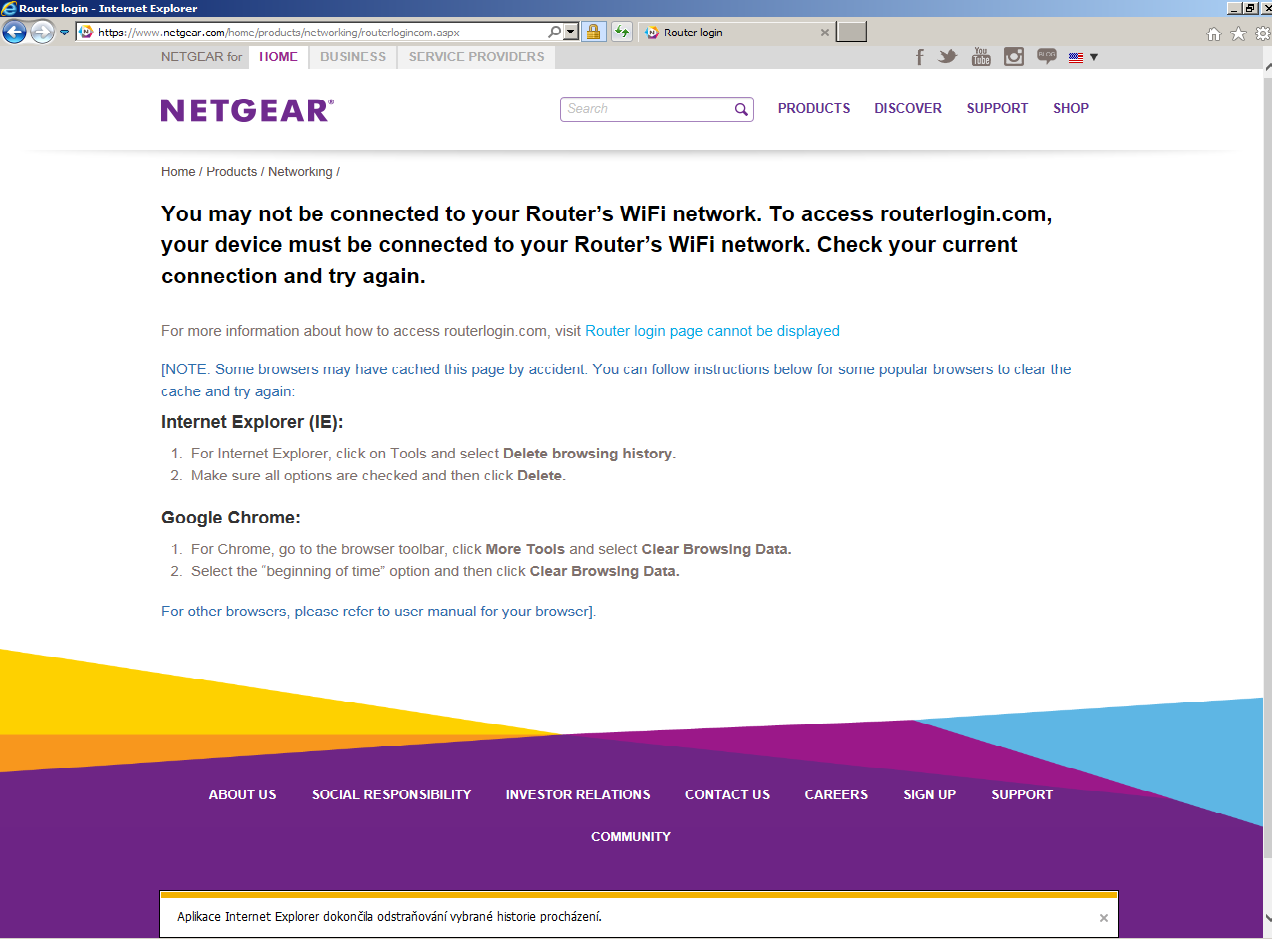The image size is (1272, 939).
Task: Click inside the site Search field
Action: (647, 109)
